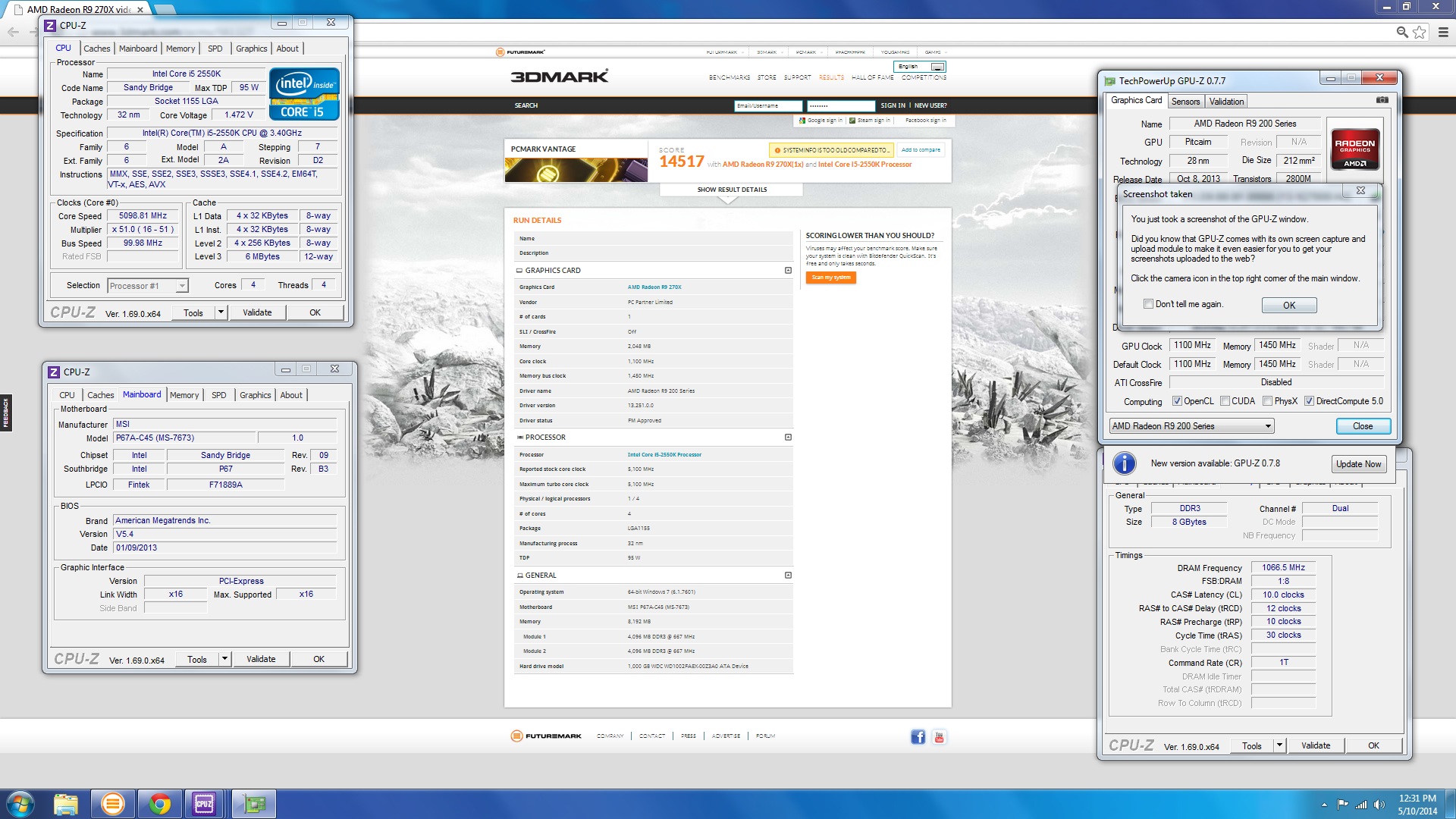
Task: Click the browser back arrow
Action: pyautogui.click(x=13, y=32)
